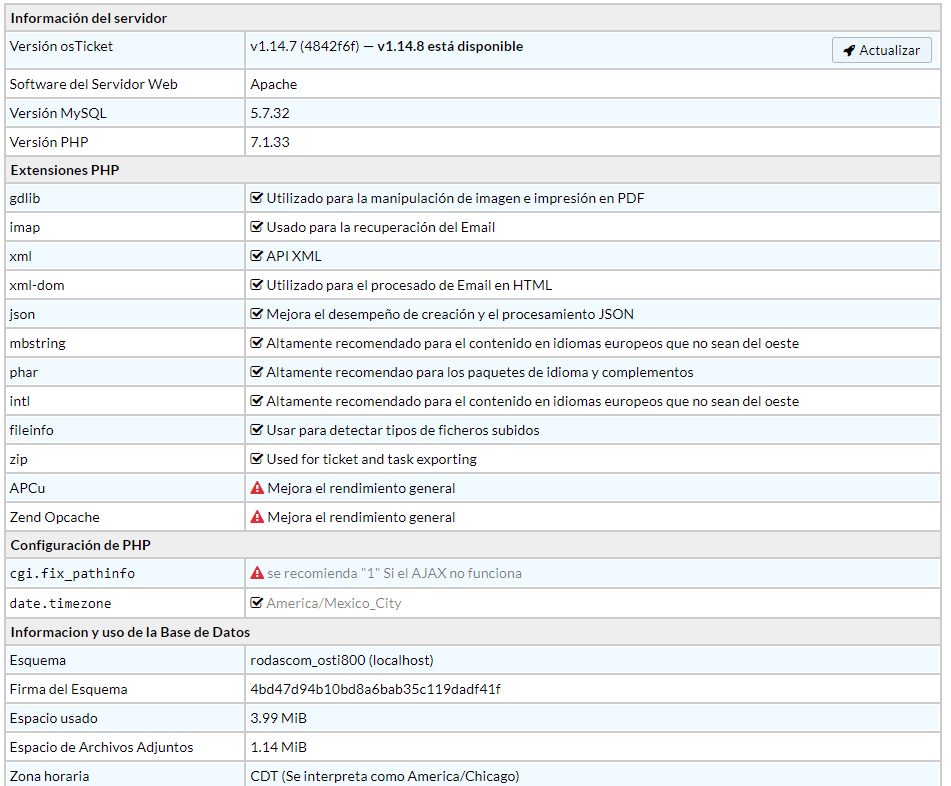Click the imap check mark icon
The height and width of the screenshot is (786, 951).
click(x=257, y=227)
